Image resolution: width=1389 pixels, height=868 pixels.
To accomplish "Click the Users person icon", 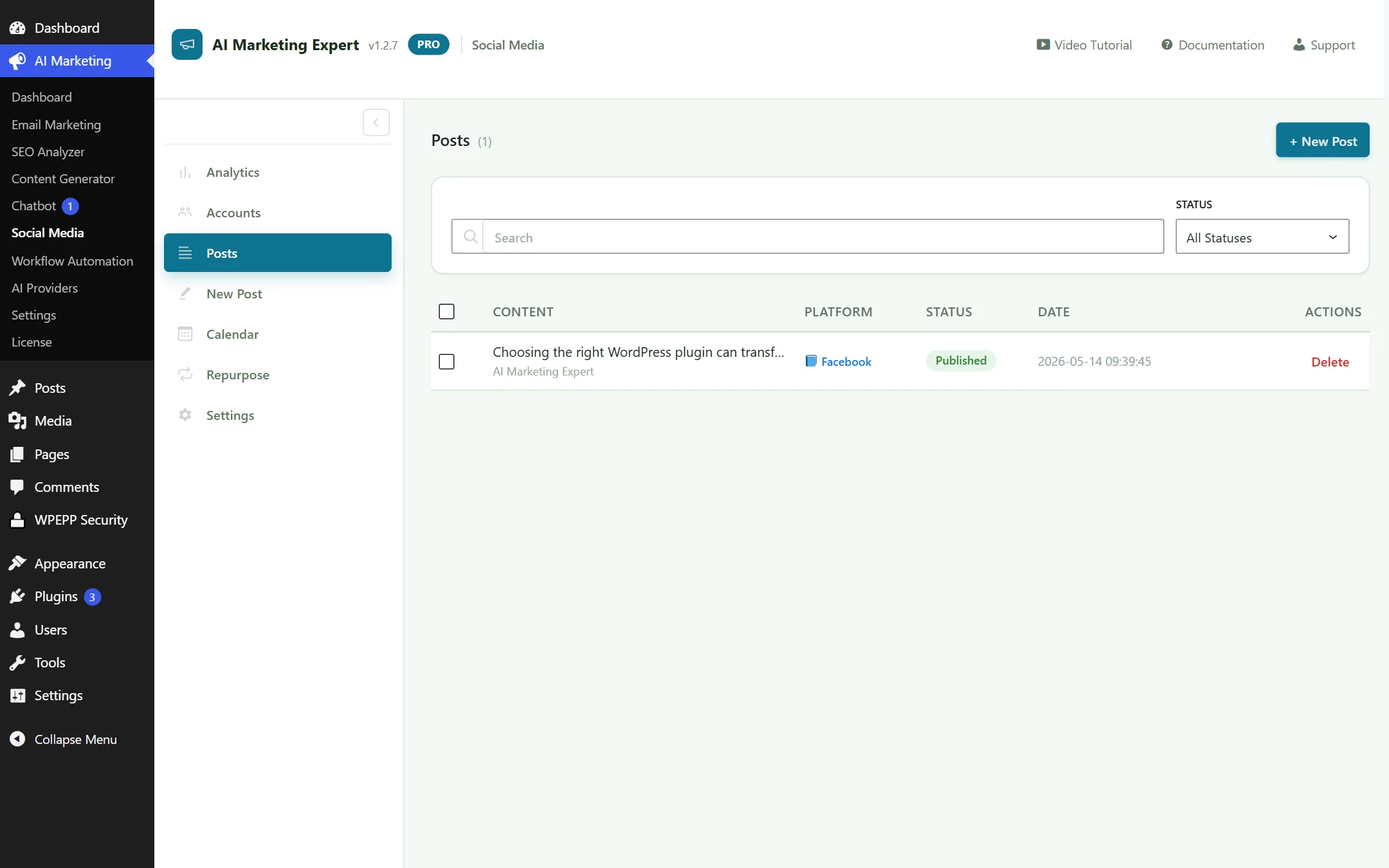I will 17,629.
